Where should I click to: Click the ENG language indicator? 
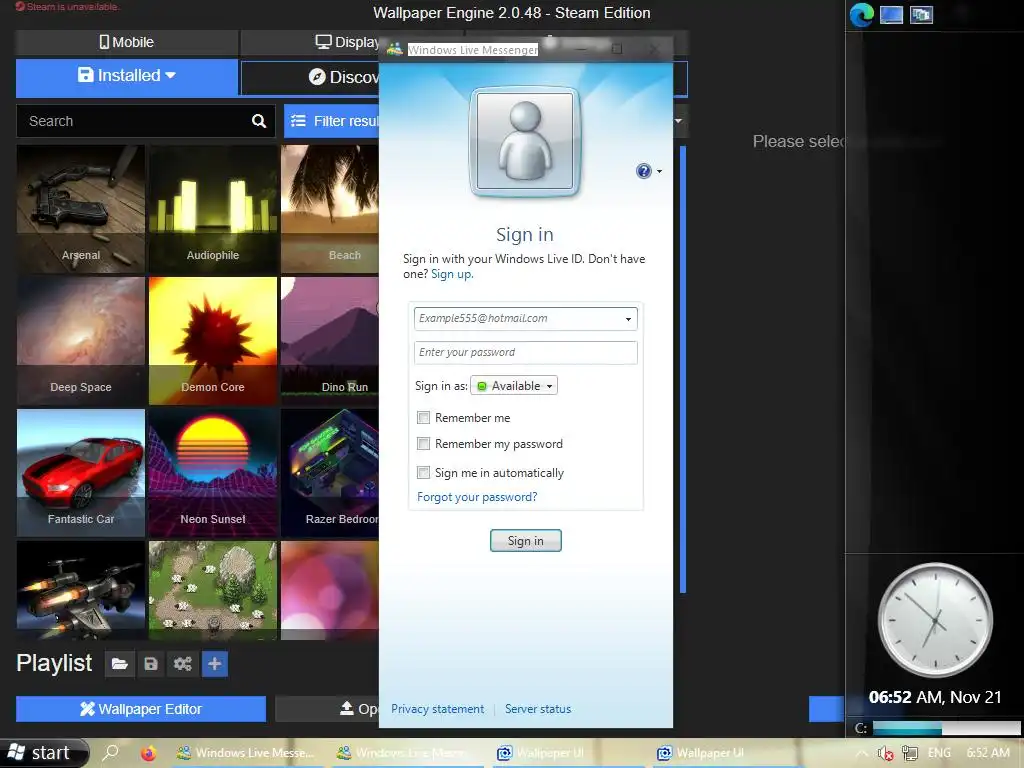tap(939, 753)
